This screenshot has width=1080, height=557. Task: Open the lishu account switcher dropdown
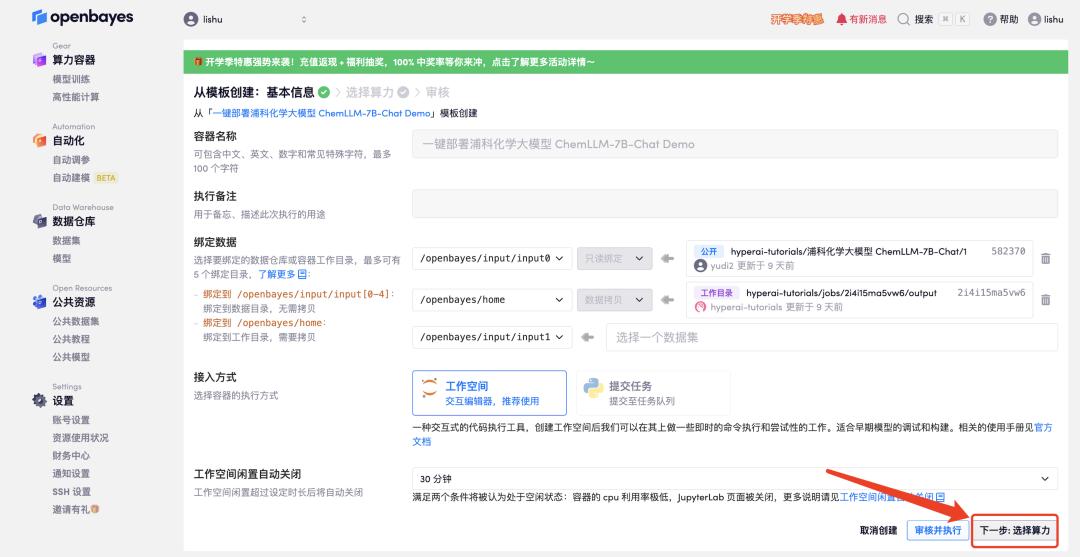click(246, 19)
